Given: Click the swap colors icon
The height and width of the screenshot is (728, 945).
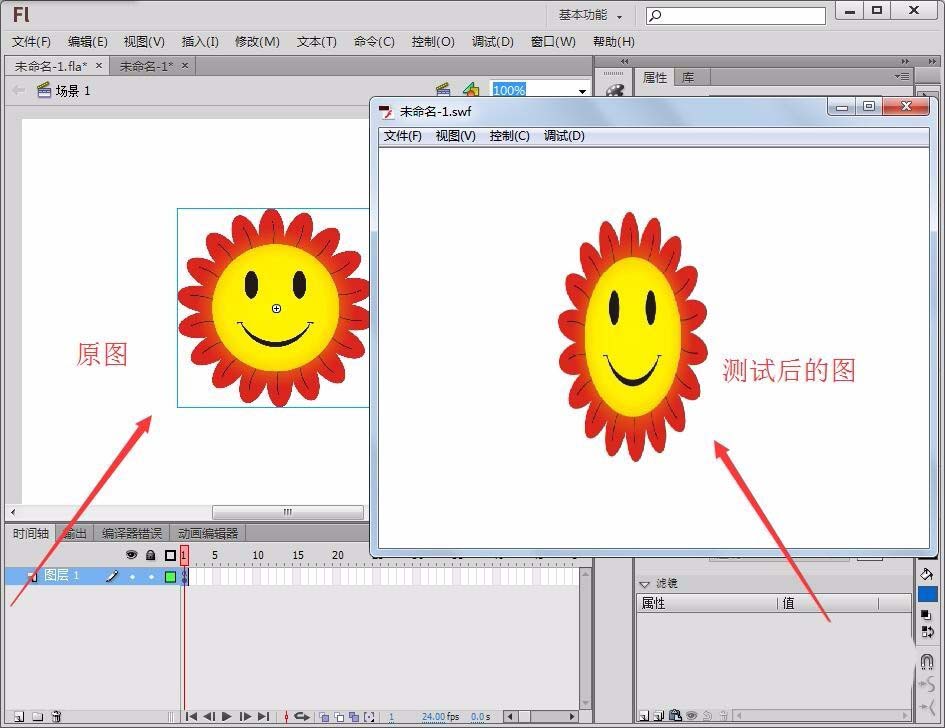Looking at the screenshot, I should pyautogui.click(x=928, y=632).
